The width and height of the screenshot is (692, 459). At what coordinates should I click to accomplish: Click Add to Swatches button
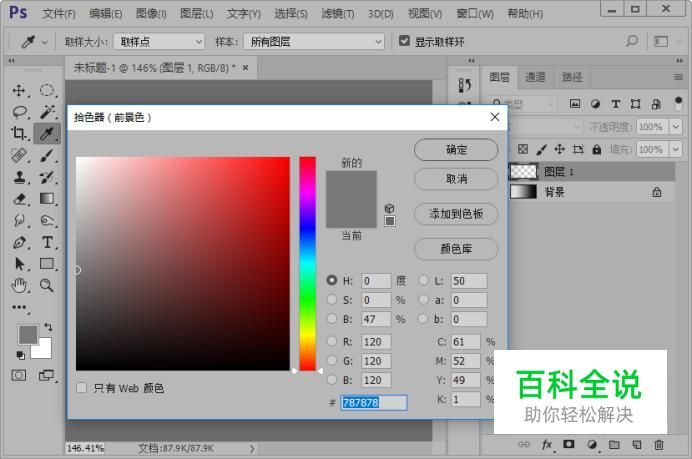point(456,214)
